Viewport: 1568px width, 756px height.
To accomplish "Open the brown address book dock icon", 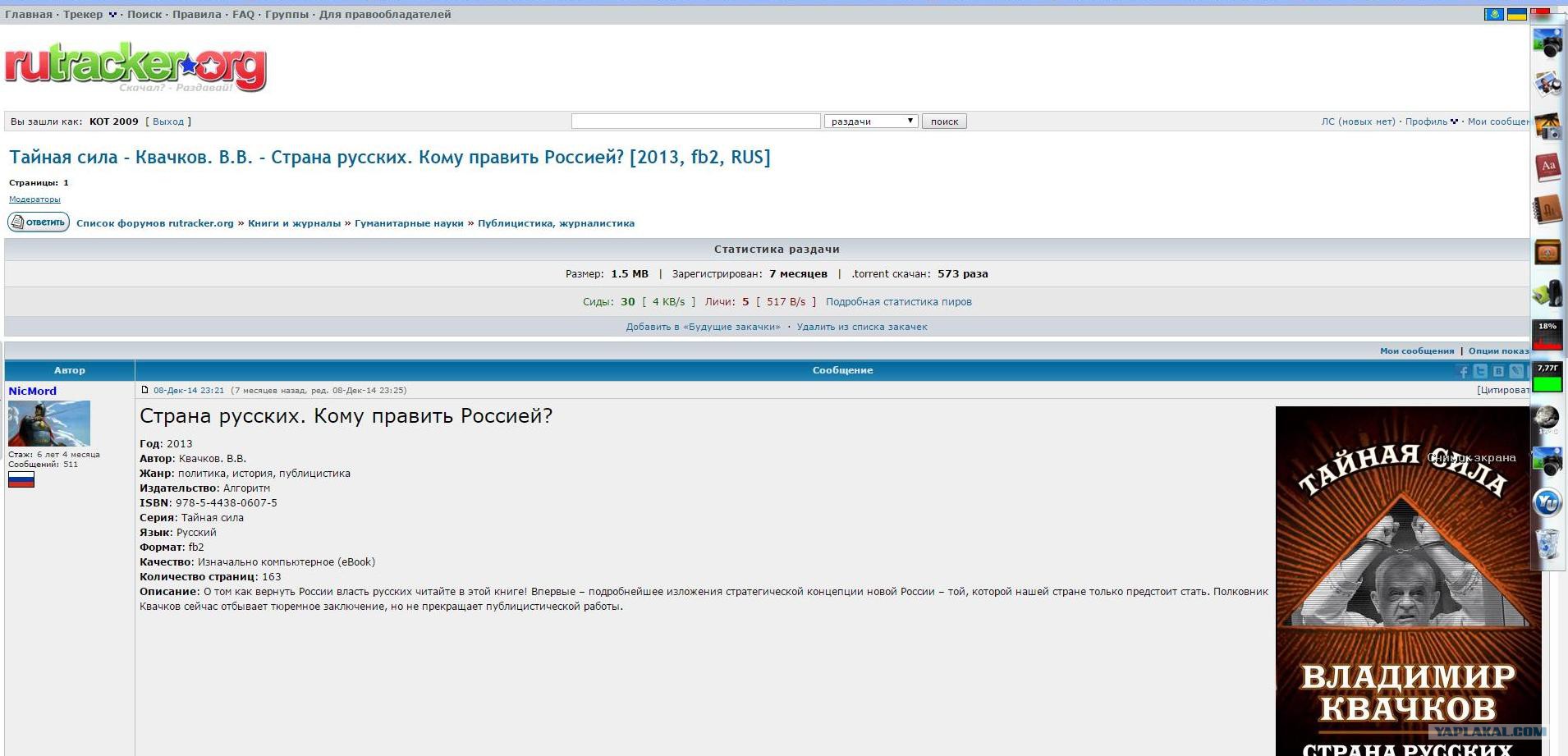I will (1547, 209).
